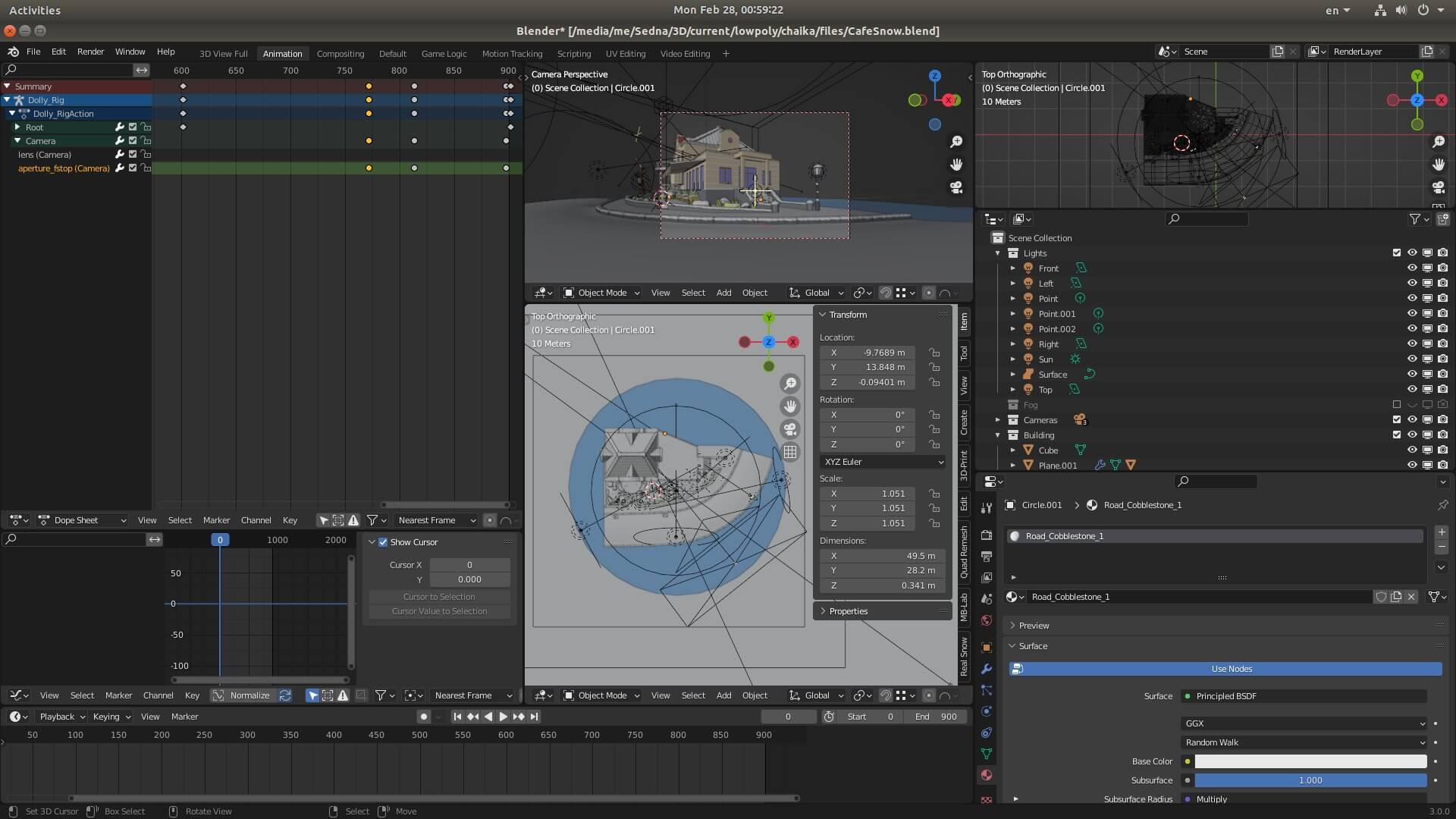1456x819 pixels.
Task: Open the Modifier wrench properties tab
Action: [986, 669]
